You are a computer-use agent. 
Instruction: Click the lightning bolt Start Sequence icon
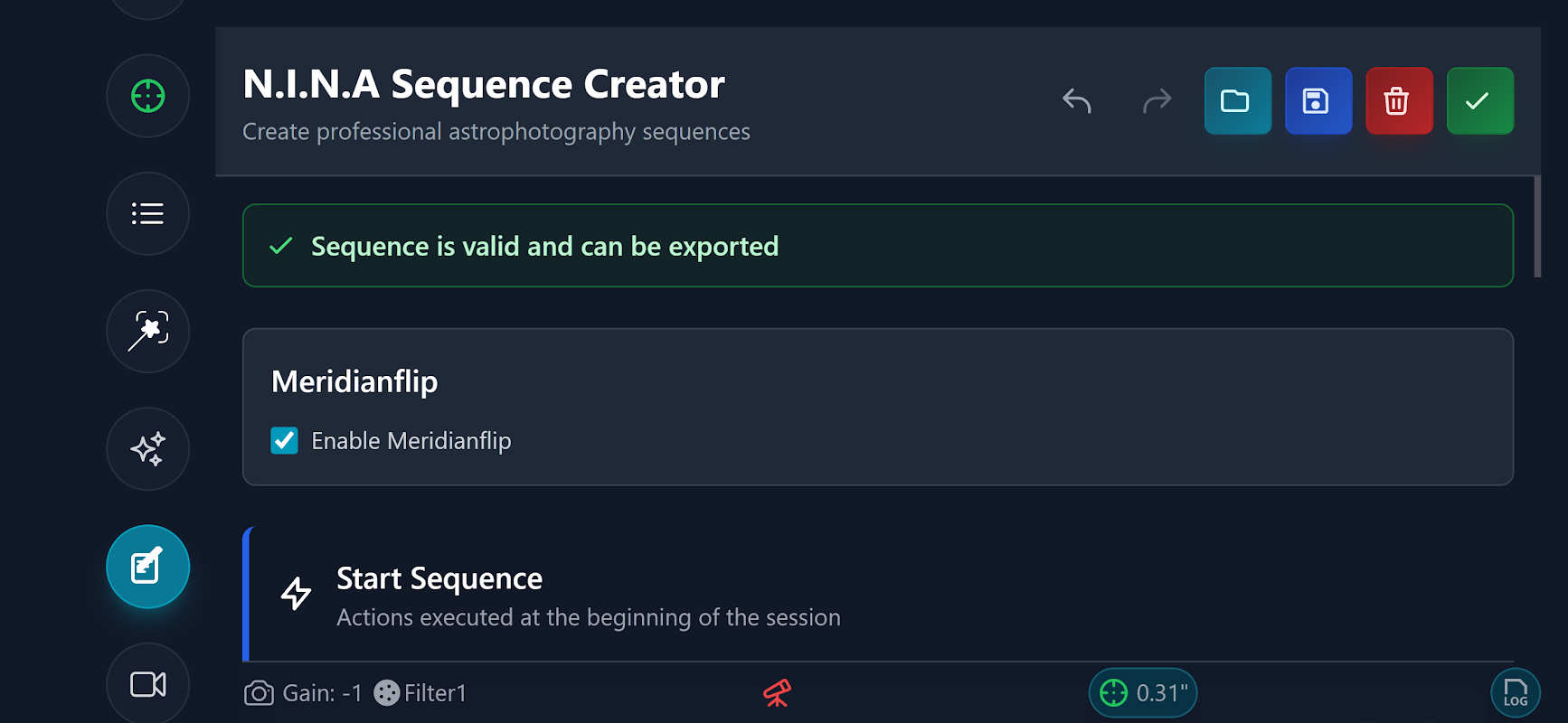[x=296, y=594]
